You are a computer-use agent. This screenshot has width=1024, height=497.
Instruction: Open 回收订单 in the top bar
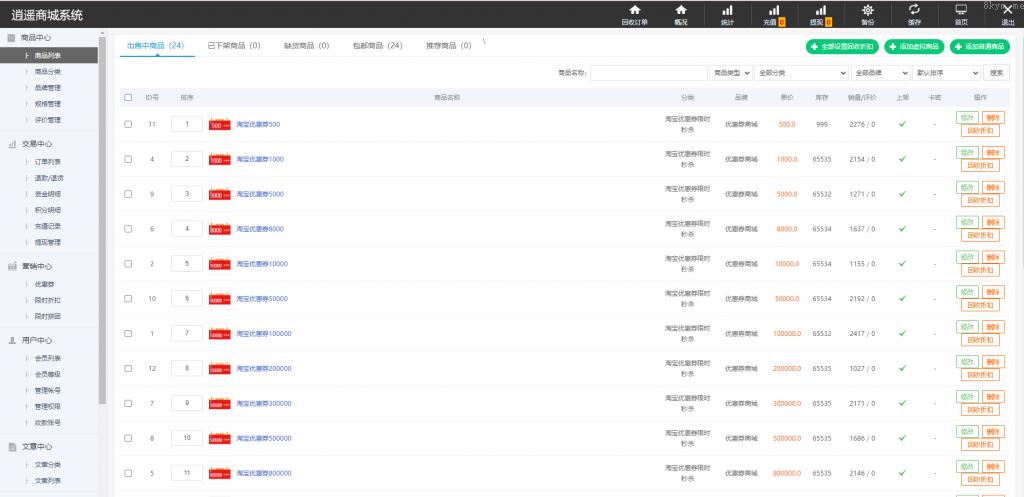tap(634, 14)
